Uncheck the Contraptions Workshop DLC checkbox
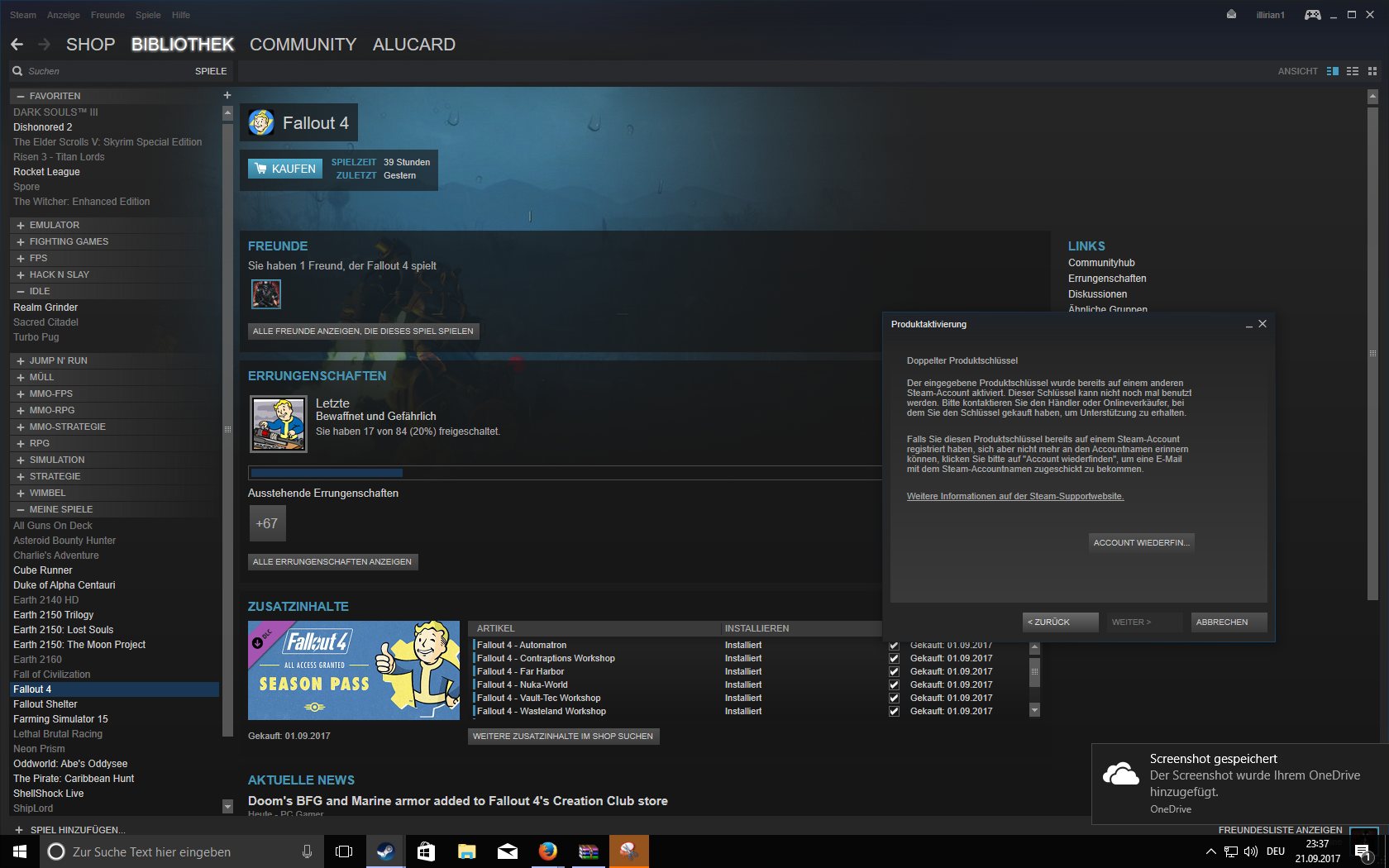Image resolution: width=1389 pixels, height=868 pixels. point(894,659)
